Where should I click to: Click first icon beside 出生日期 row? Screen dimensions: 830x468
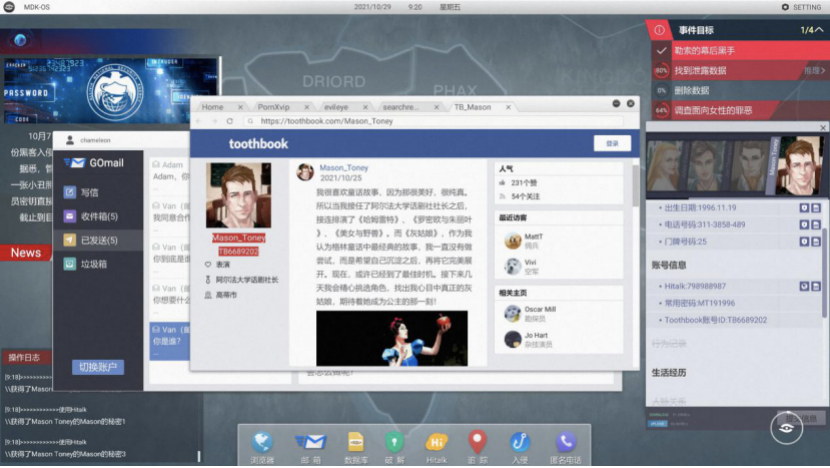[804, 208]
